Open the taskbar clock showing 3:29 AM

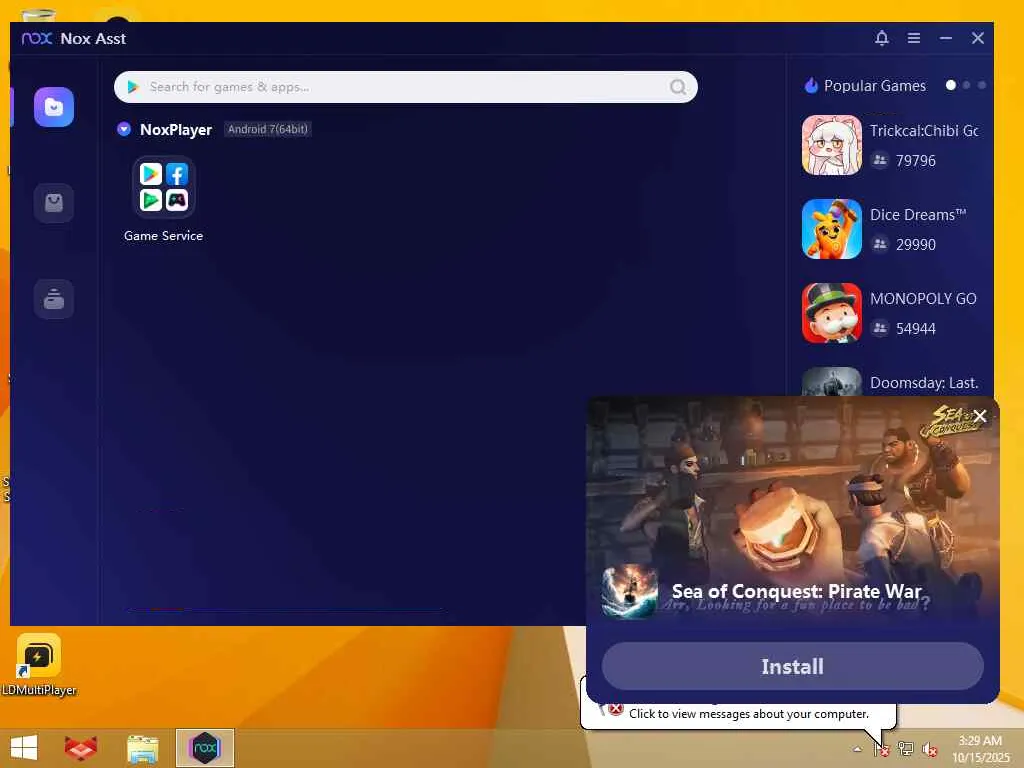click(x=980, y=749)
